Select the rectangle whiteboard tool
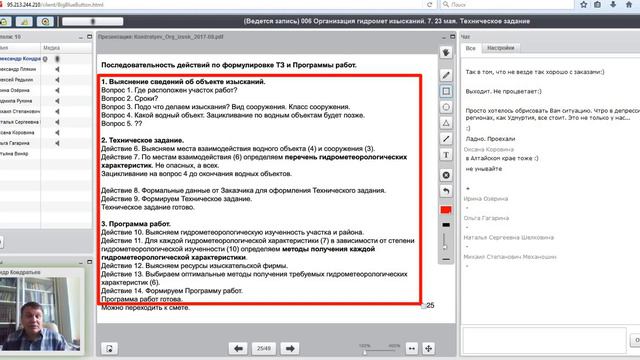Screen dimensions: 640x360 [x=446, y=91]
